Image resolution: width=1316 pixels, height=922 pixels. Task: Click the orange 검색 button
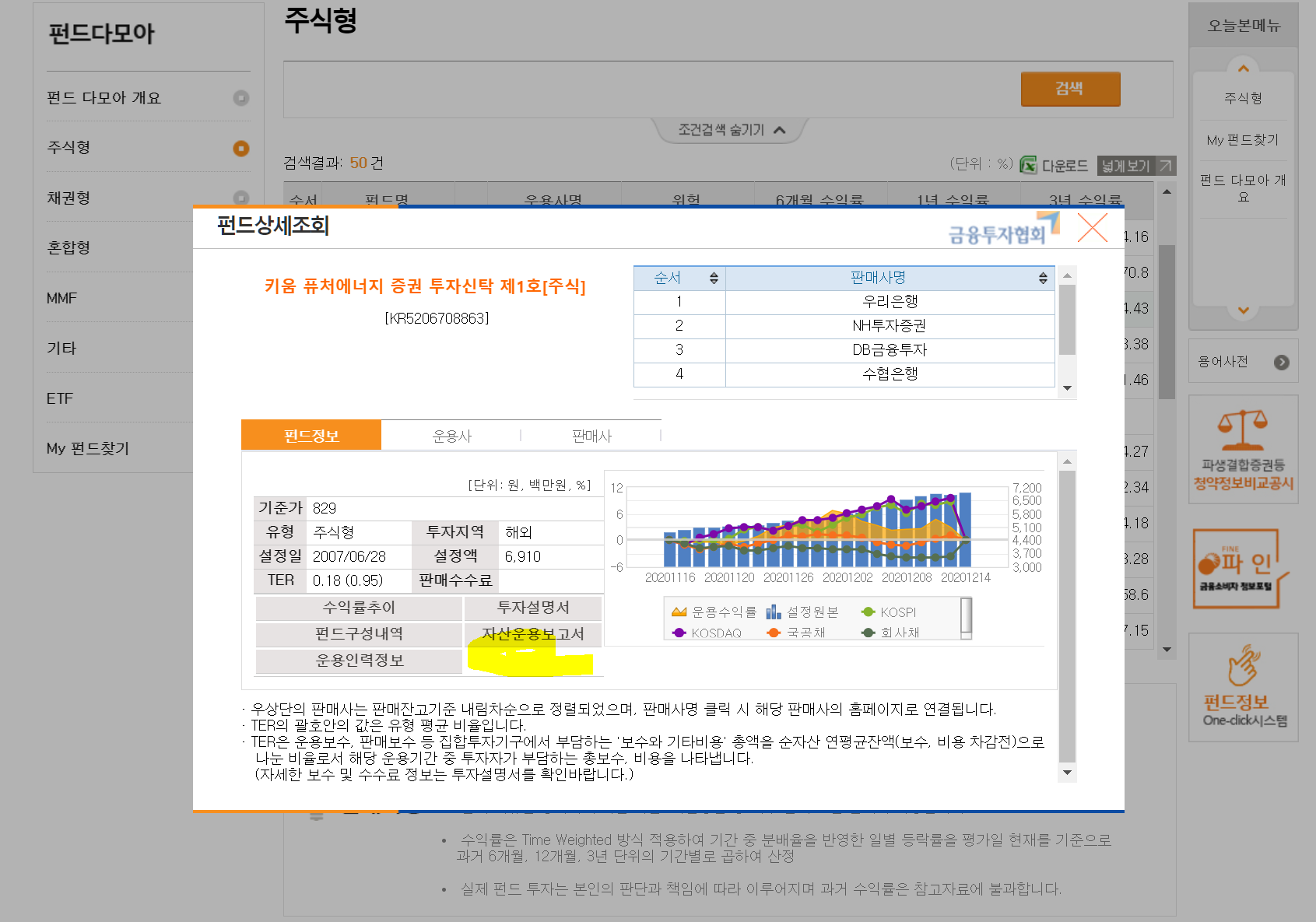click(1070, 89)
